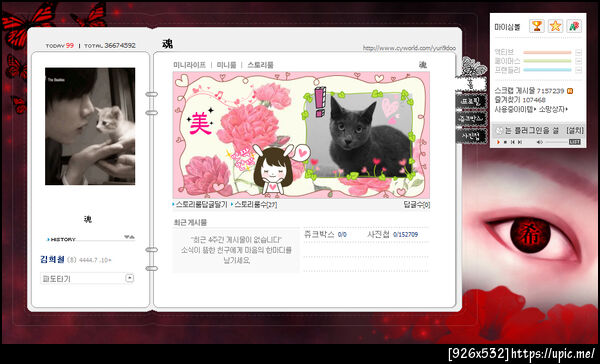Open the 사진첩 side tab
600x364 pixels.
pyautogui.click(x=471, y=136)
